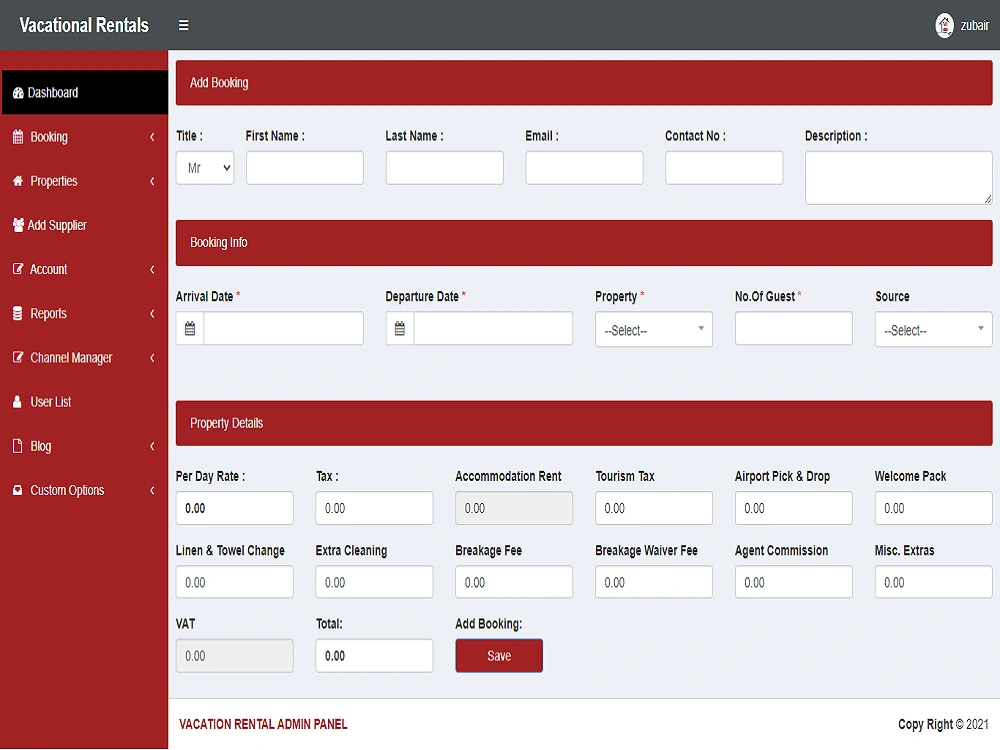Go to Dashboard in the sidebar

click(x=84, y=92)
